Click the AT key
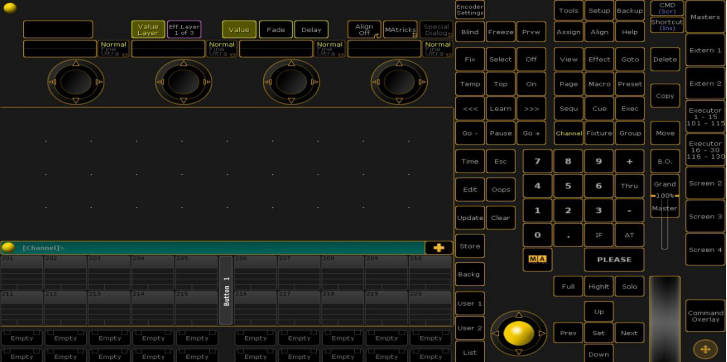727x362 pixels. click(x=630, y=235)
